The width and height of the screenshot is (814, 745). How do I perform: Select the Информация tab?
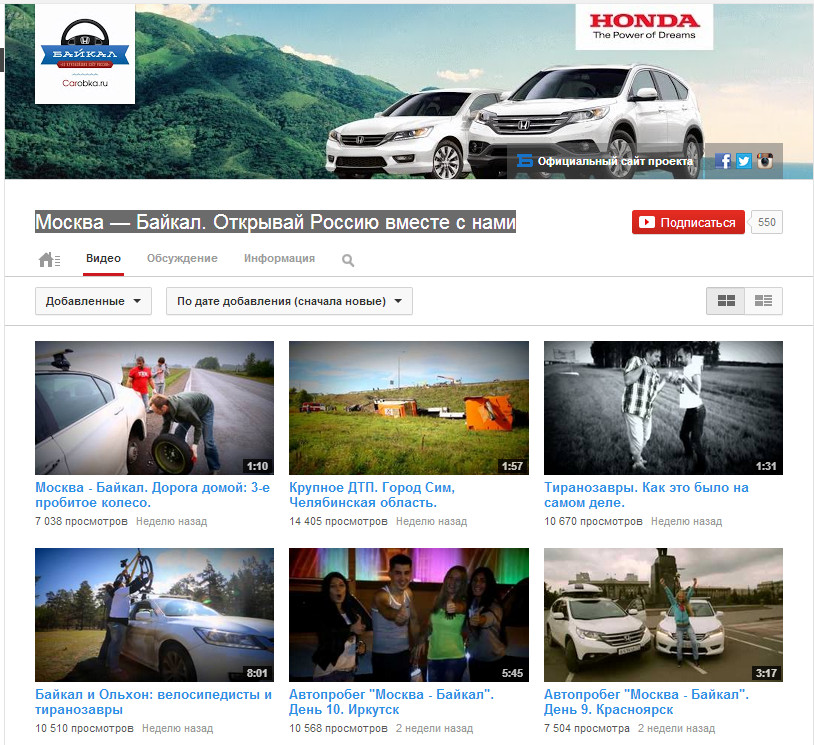[x=279, y=259]
